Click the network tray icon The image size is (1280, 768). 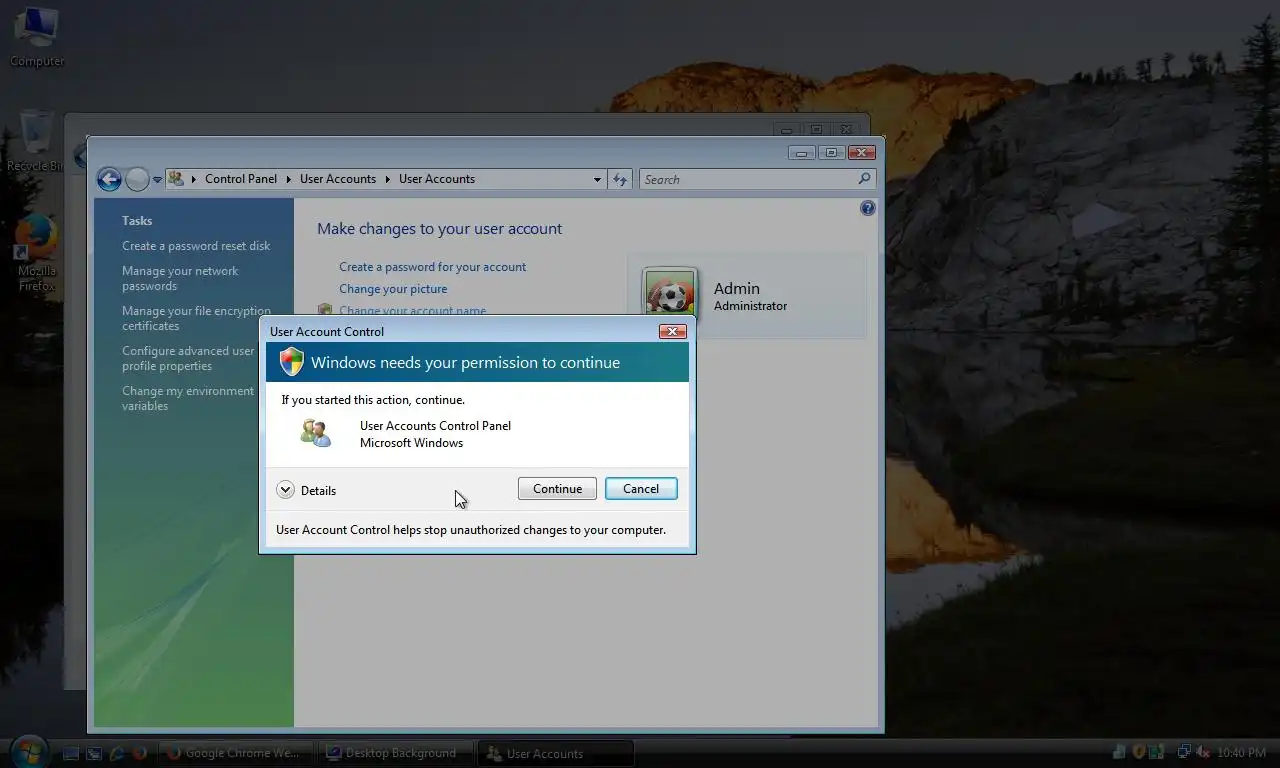pyautogui.click(x=1184, y=752)
